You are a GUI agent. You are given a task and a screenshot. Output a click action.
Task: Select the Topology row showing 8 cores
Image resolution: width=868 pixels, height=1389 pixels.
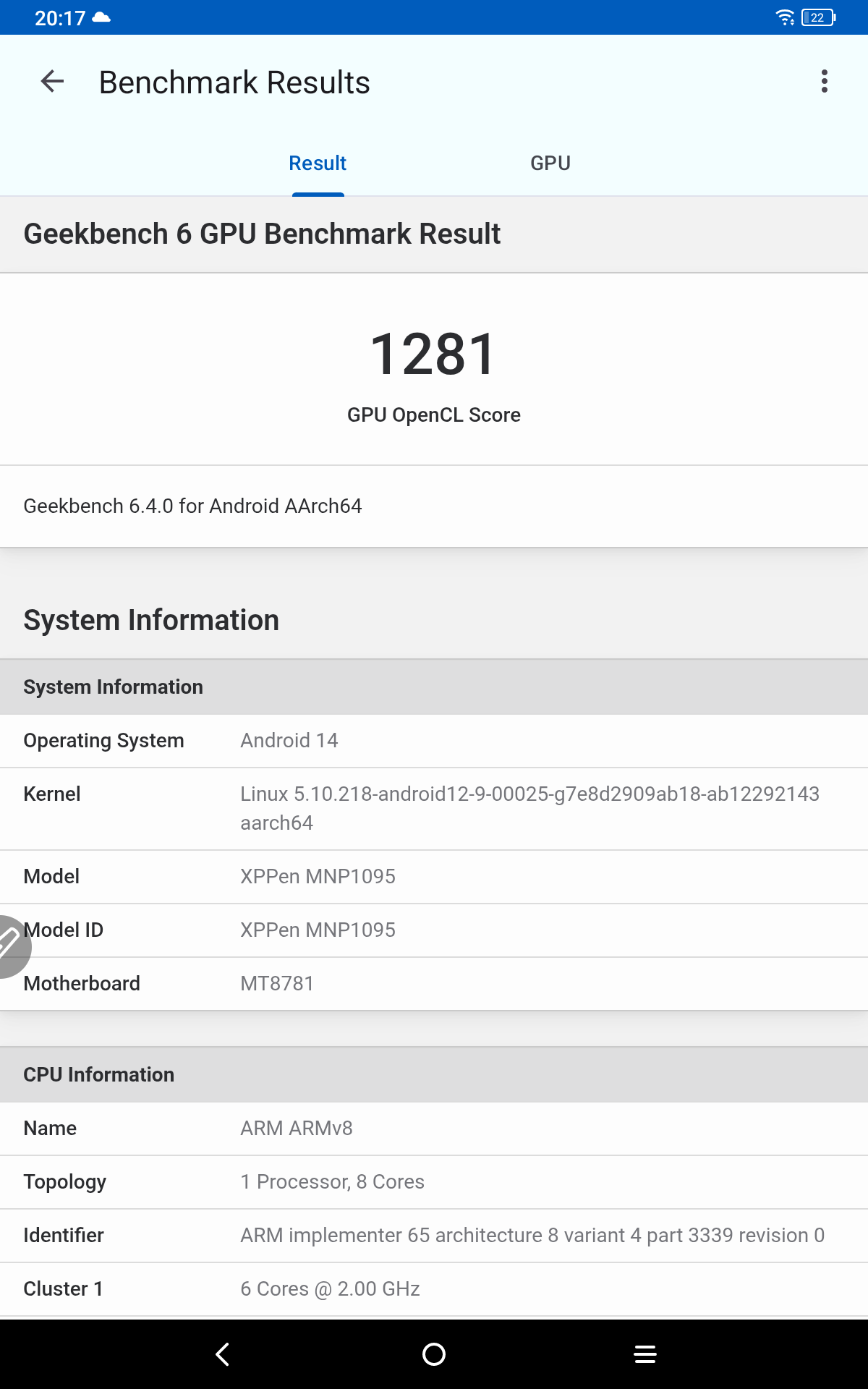coord(434,1182)
